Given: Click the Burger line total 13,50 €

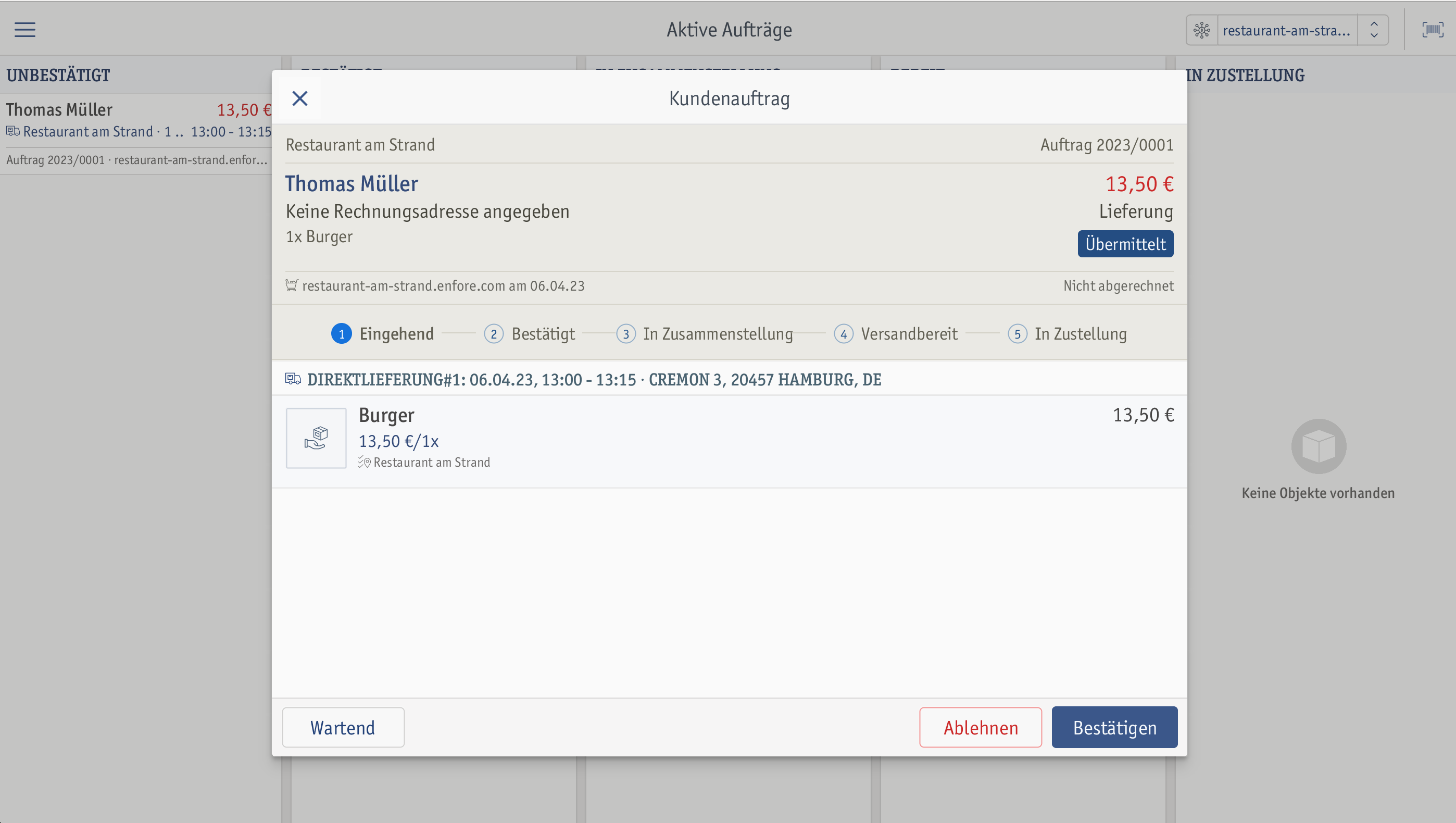Looking at the screenshot, I should tap(1144, 415).
